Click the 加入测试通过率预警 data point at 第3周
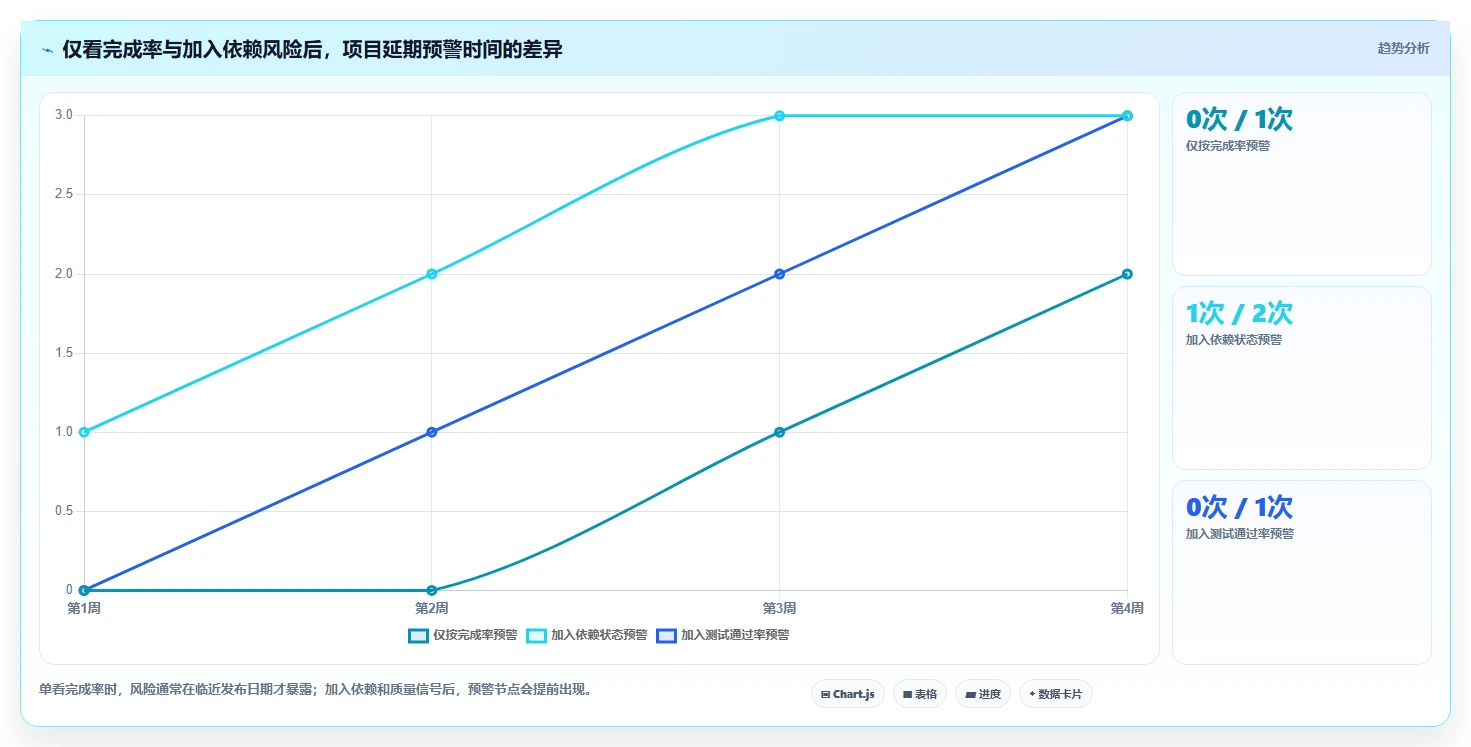Viewport: 1471px width, 747px height. click(780, 274)
